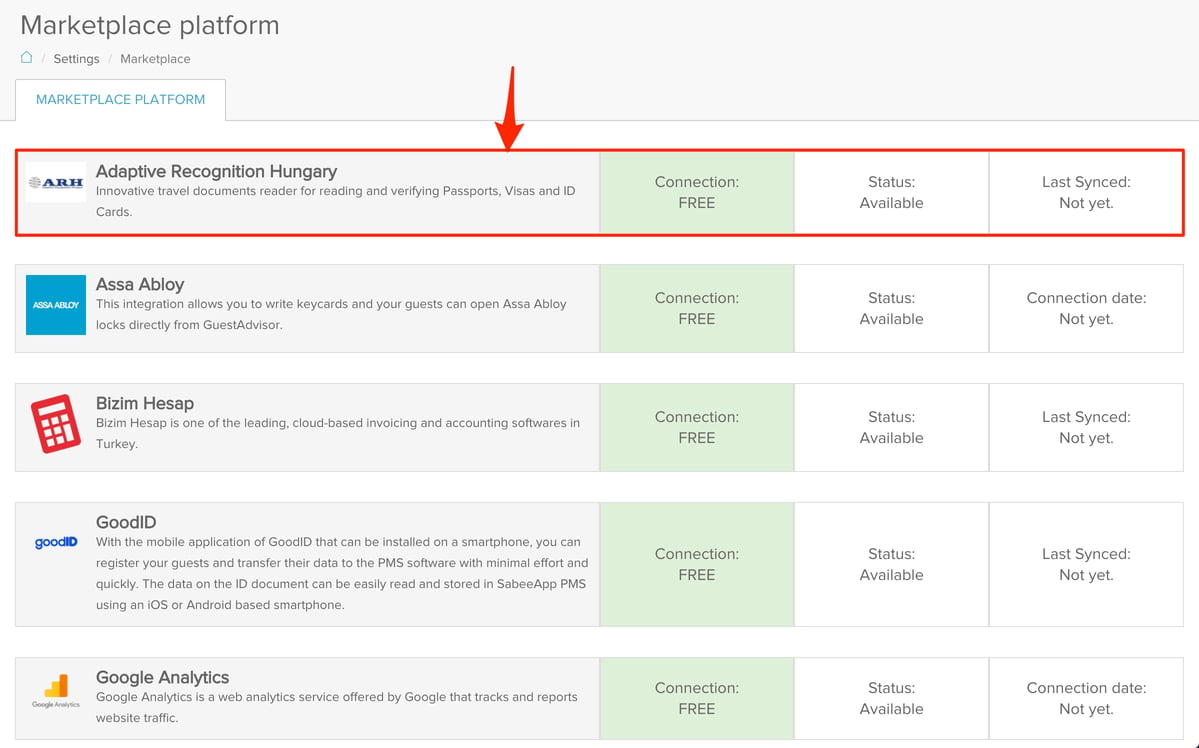
Task: Click the Status Available cell for Bizim Hesap
Action: tap(892, 428)
